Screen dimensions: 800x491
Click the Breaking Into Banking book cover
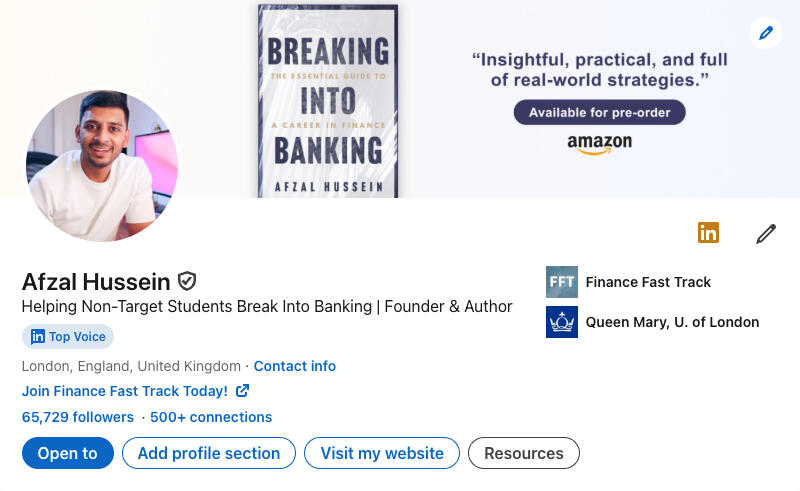tap(328, 100)
